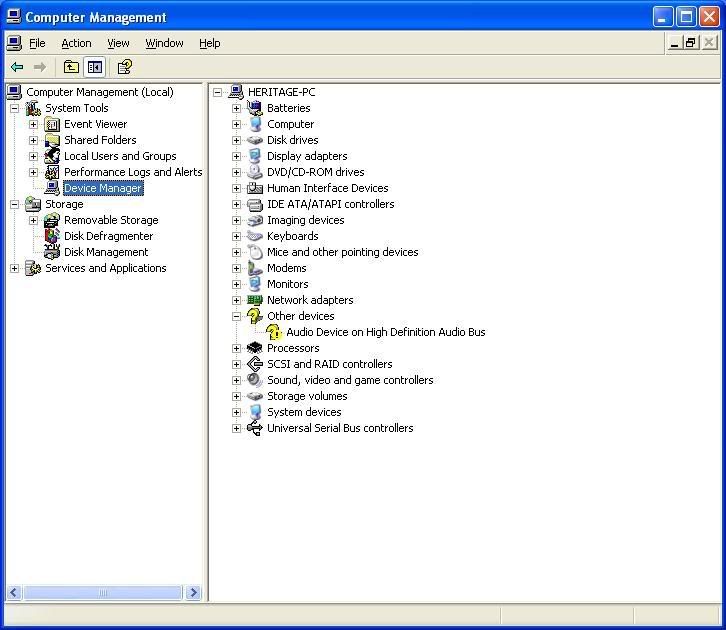Viewport: 726px width, 630px height.
Task: Click the Performance Logs and Alerts icon
Action: click(52, 172)
